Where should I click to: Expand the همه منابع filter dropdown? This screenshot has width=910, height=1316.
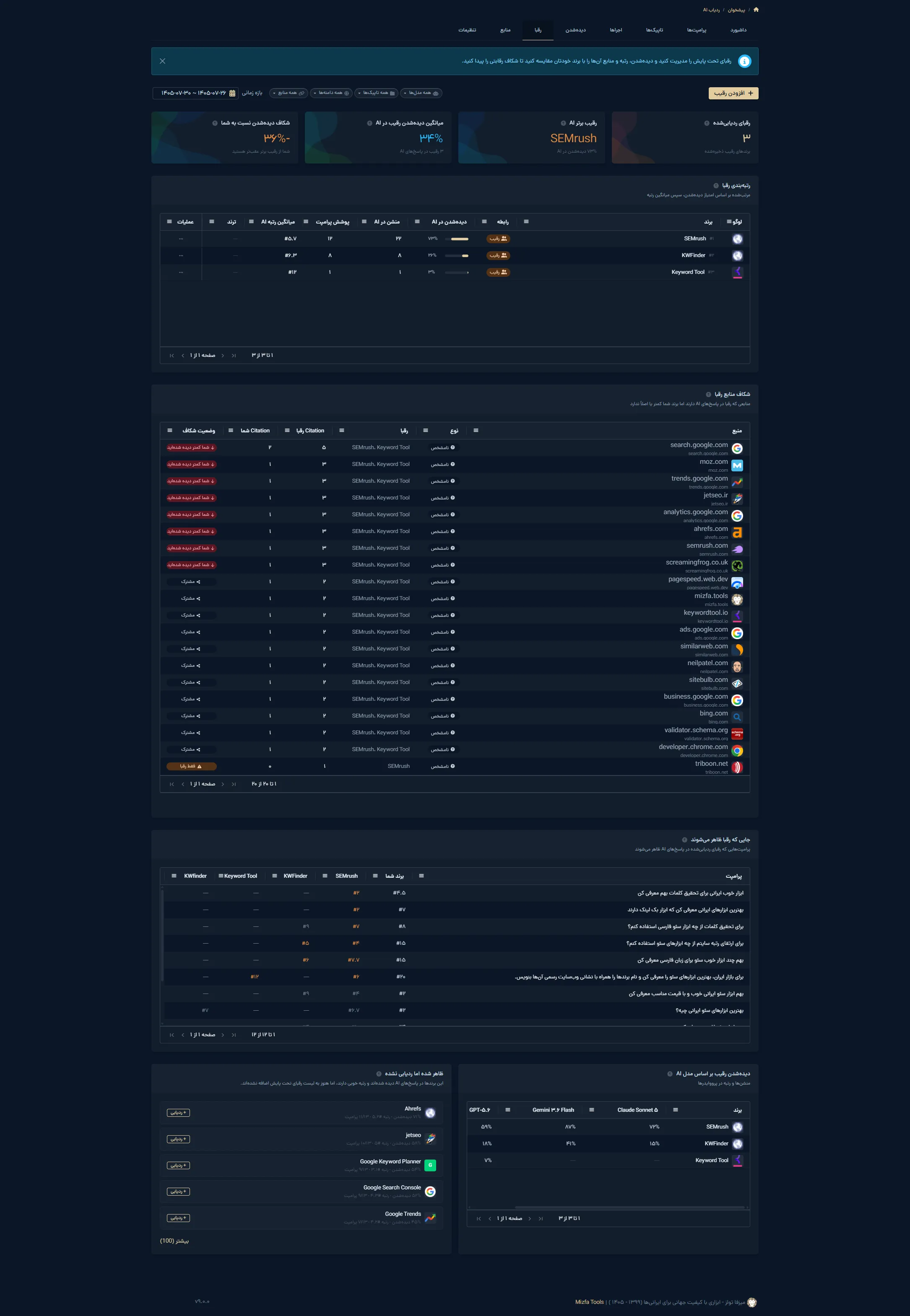click(288, 93)
